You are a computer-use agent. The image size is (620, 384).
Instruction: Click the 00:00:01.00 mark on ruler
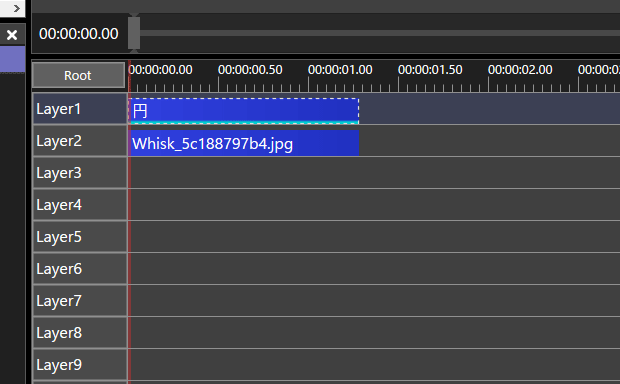pos(340,70)
